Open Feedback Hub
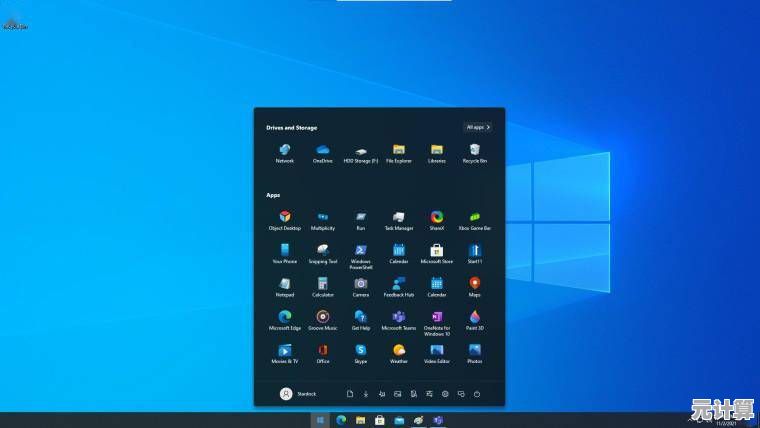The height and width of the screenshot is (428, 760). [x=398, y=287]
